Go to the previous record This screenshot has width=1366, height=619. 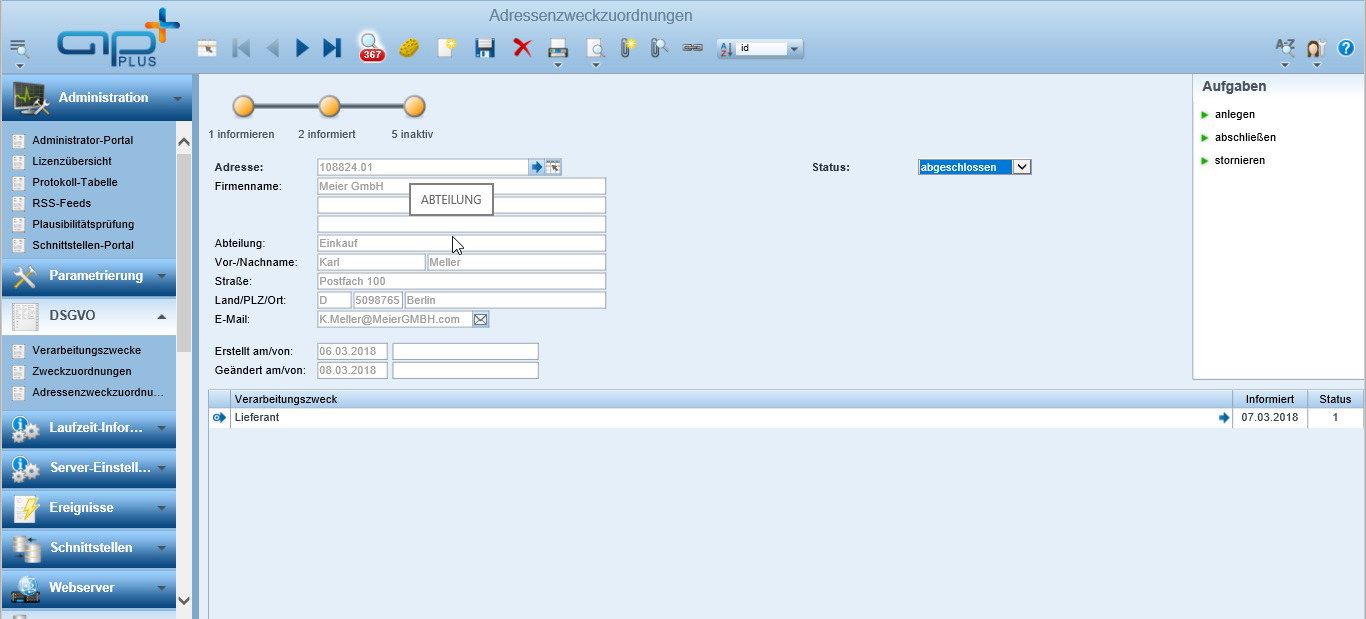click(272, 48)
